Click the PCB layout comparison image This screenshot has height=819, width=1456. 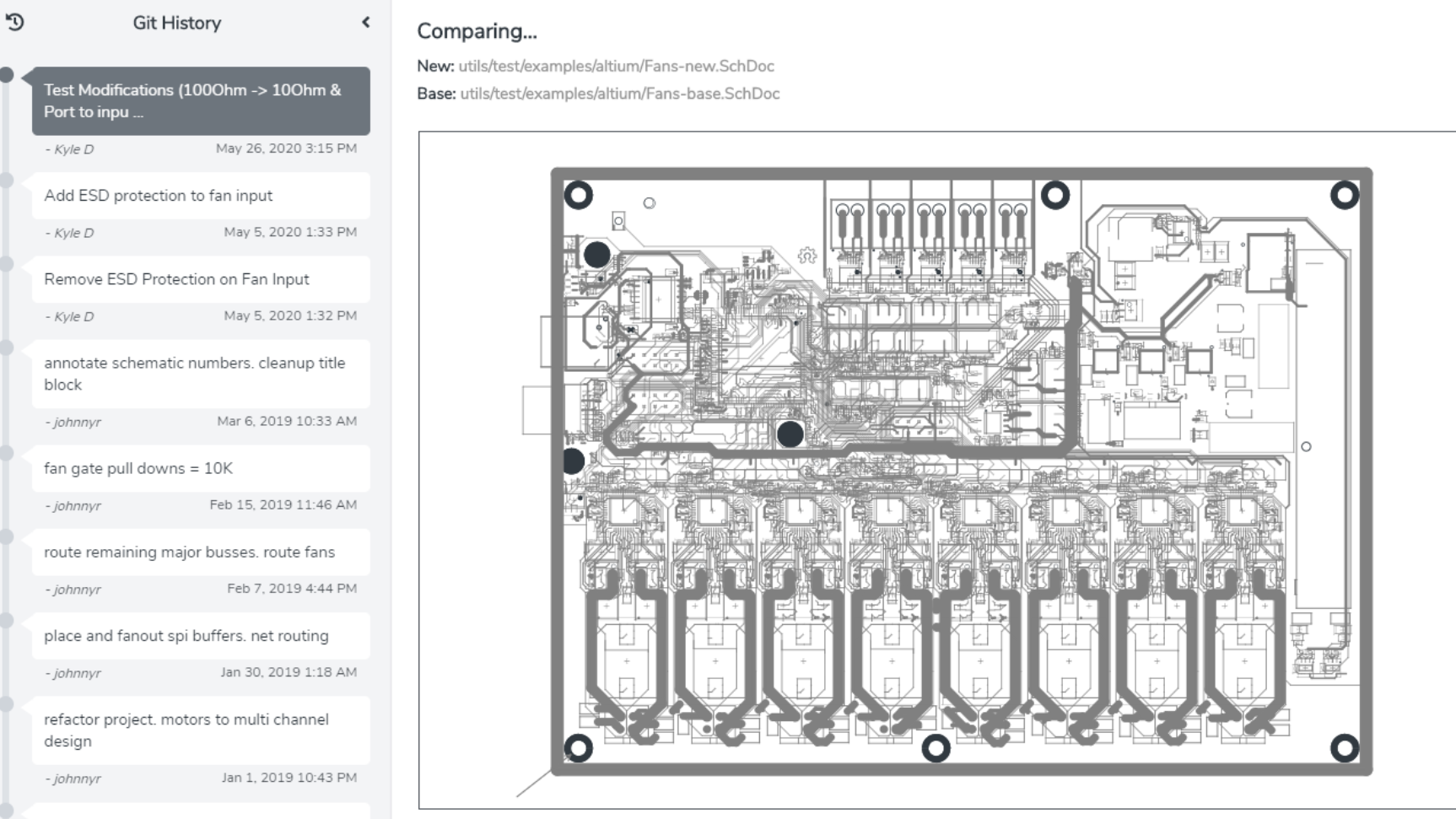coord(936,470)
